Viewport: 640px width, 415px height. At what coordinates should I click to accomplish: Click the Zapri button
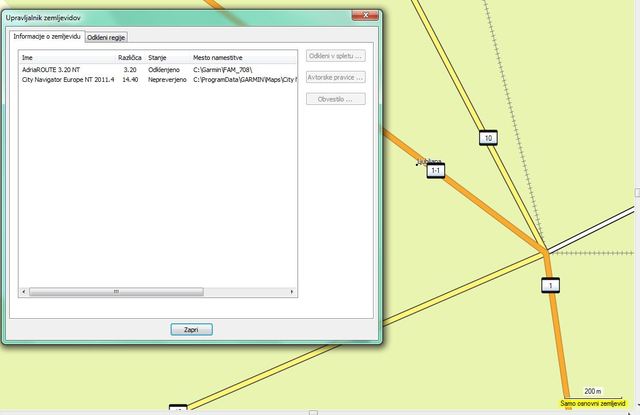click(x=191, y=329)
